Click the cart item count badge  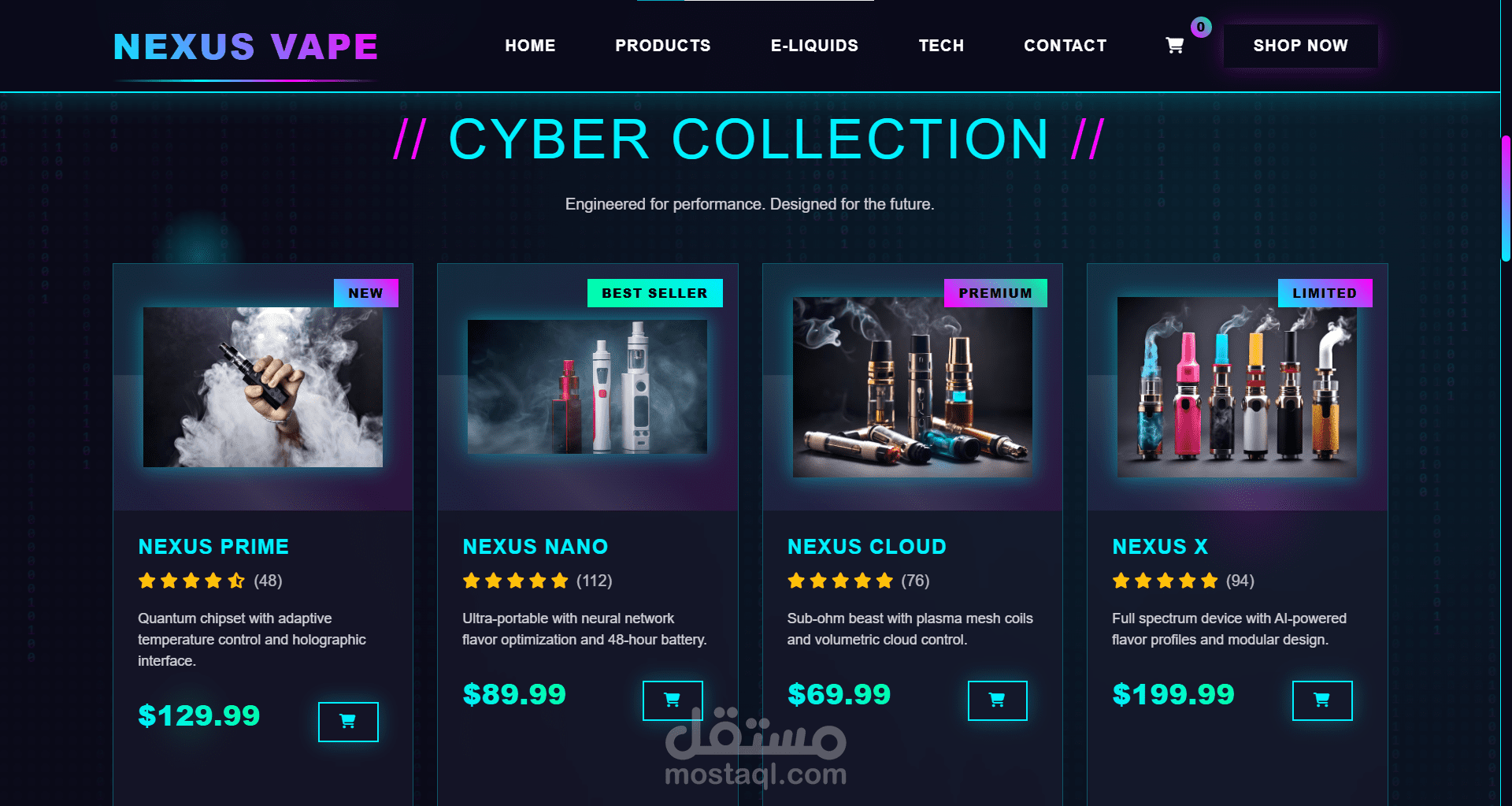click(1201, 27)
